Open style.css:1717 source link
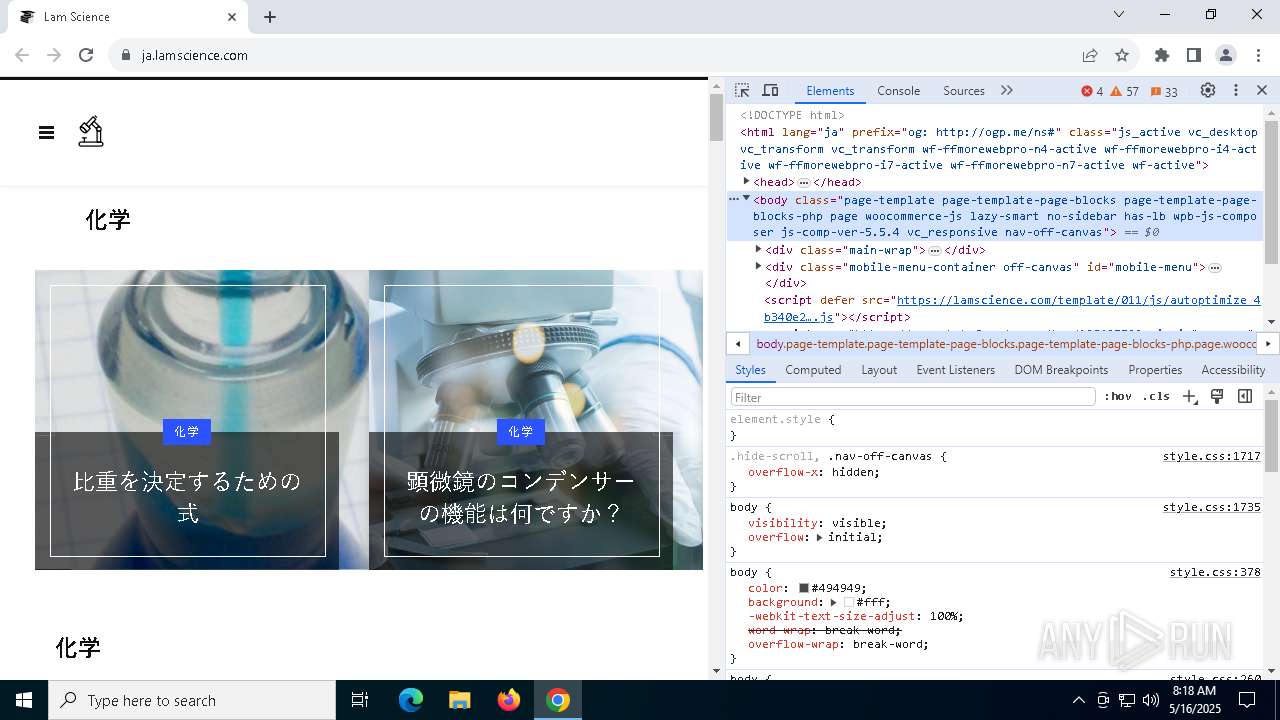The height and width of the screenshot is (720, 1280). tap(1211, 456)
